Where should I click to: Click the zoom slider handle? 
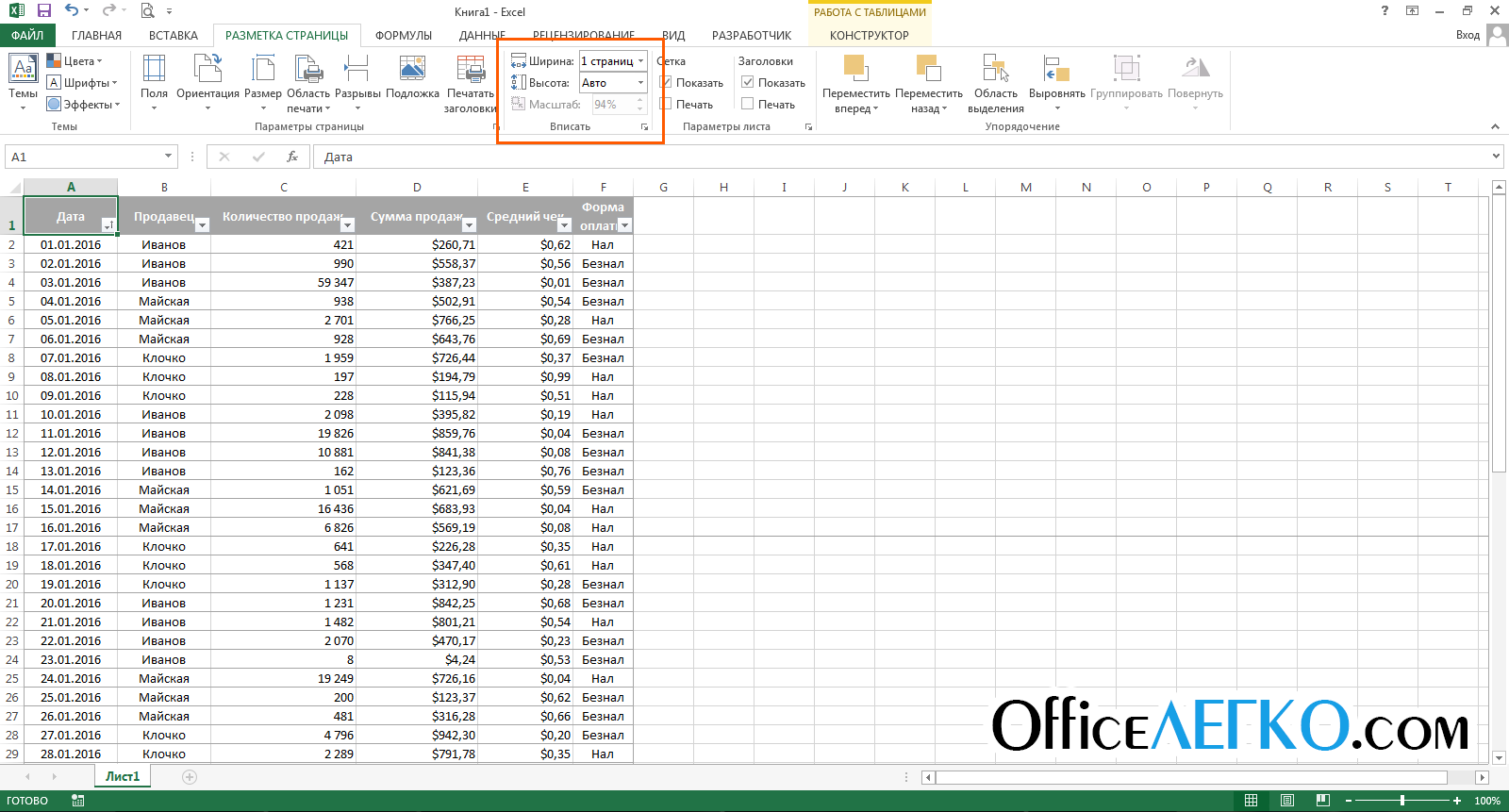coord(1402,801)
